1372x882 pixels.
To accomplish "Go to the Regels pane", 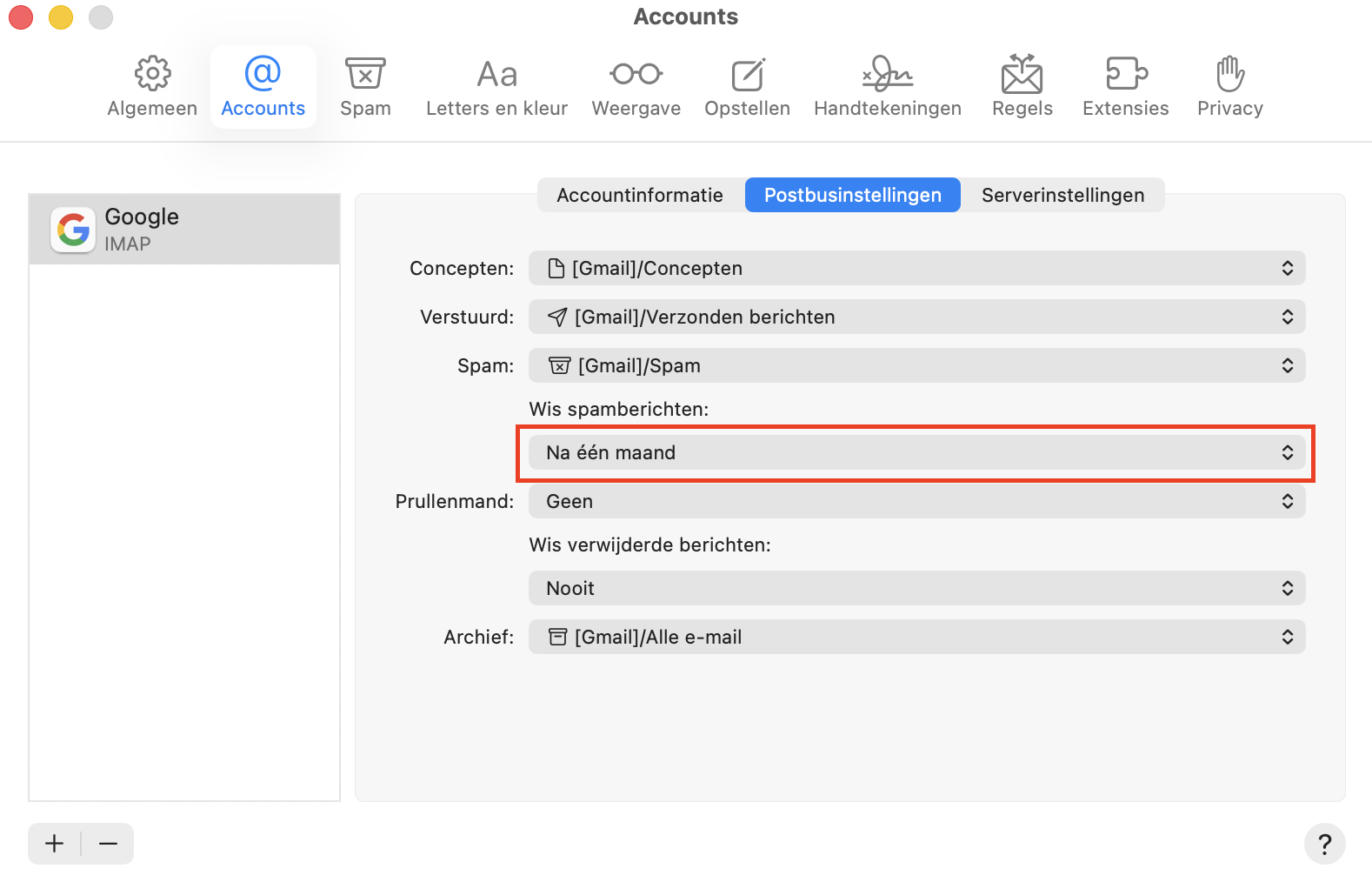I will click(x=1022, y=87).
